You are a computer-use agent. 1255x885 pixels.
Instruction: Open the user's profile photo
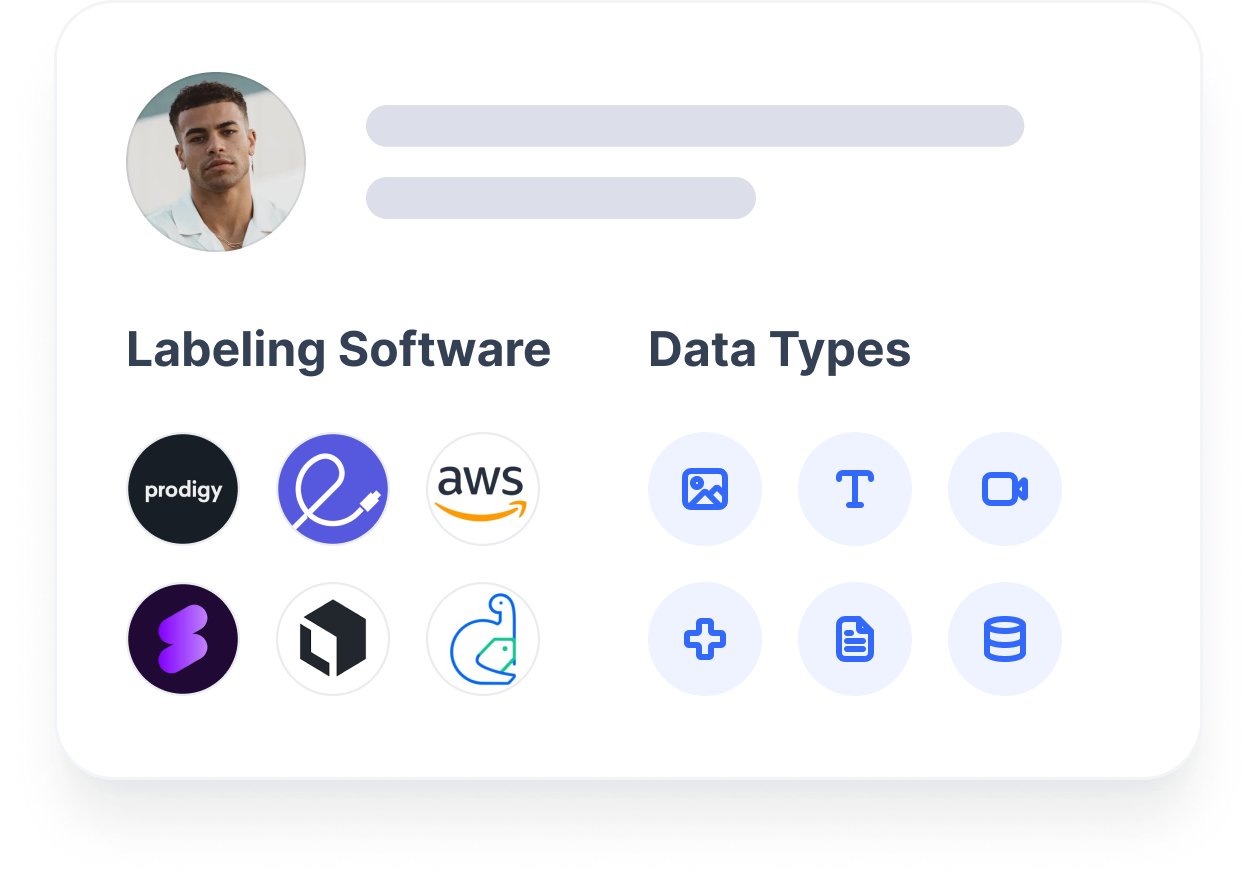(x=216, y=161)
